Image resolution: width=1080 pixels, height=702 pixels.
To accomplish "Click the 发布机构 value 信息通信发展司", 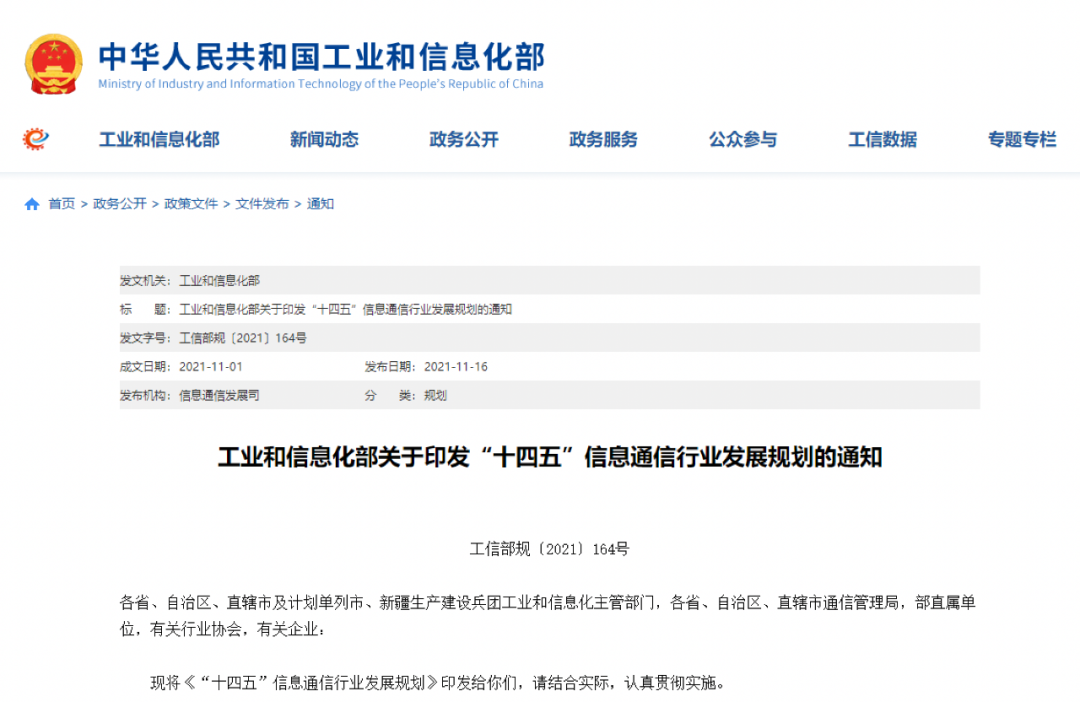I will coord(219,395).
